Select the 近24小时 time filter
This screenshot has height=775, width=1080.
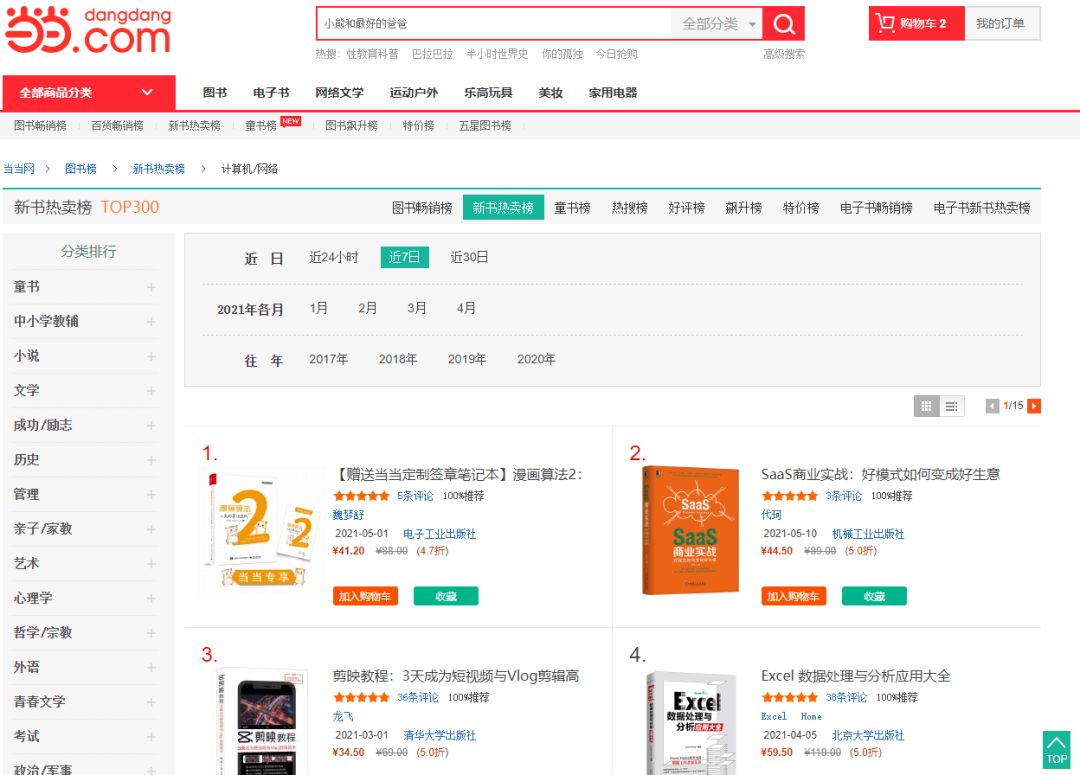click(x=334, y=258)
